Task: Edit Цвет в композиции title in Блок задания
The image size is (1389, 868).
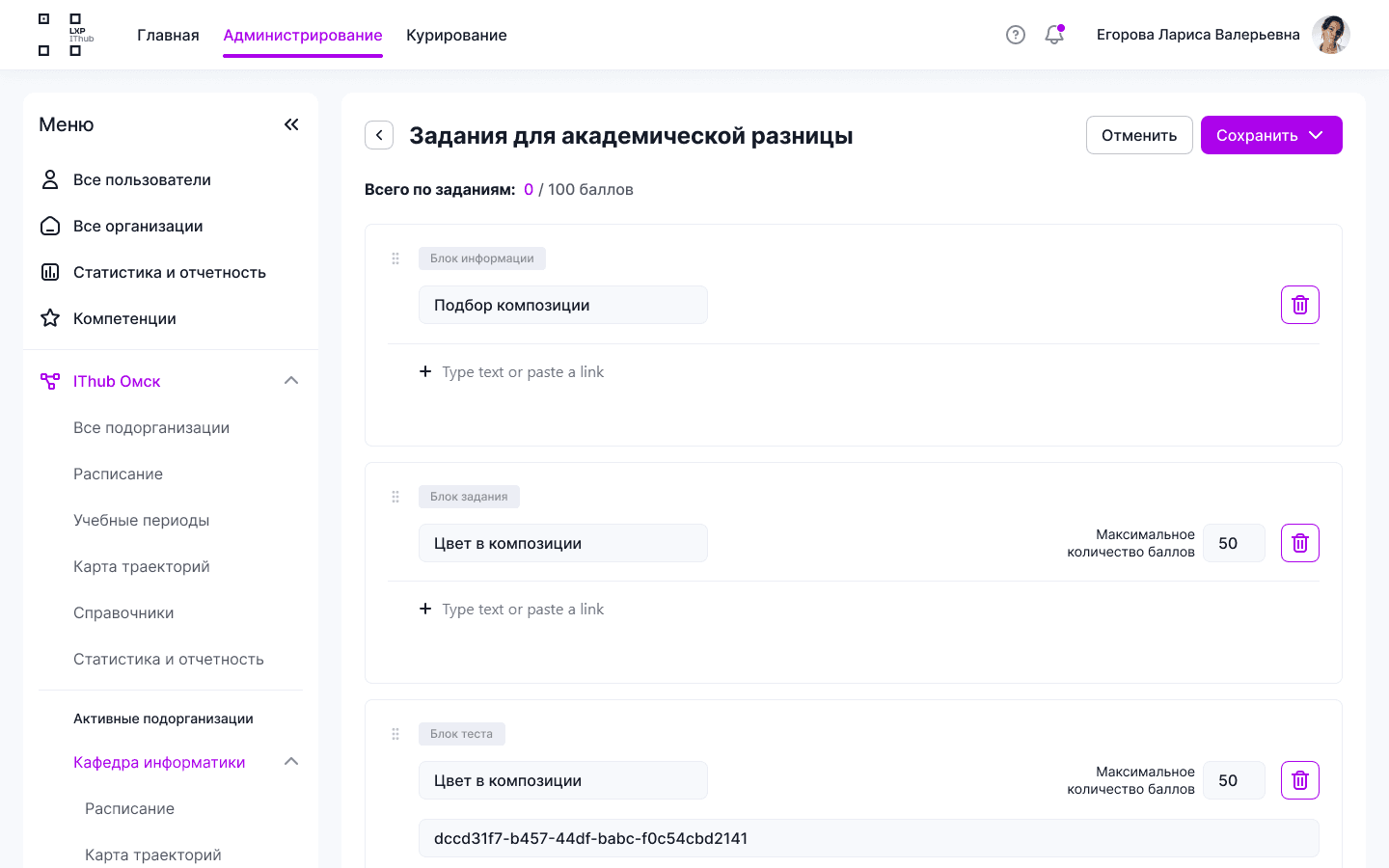Action: (x=563, y=543)
